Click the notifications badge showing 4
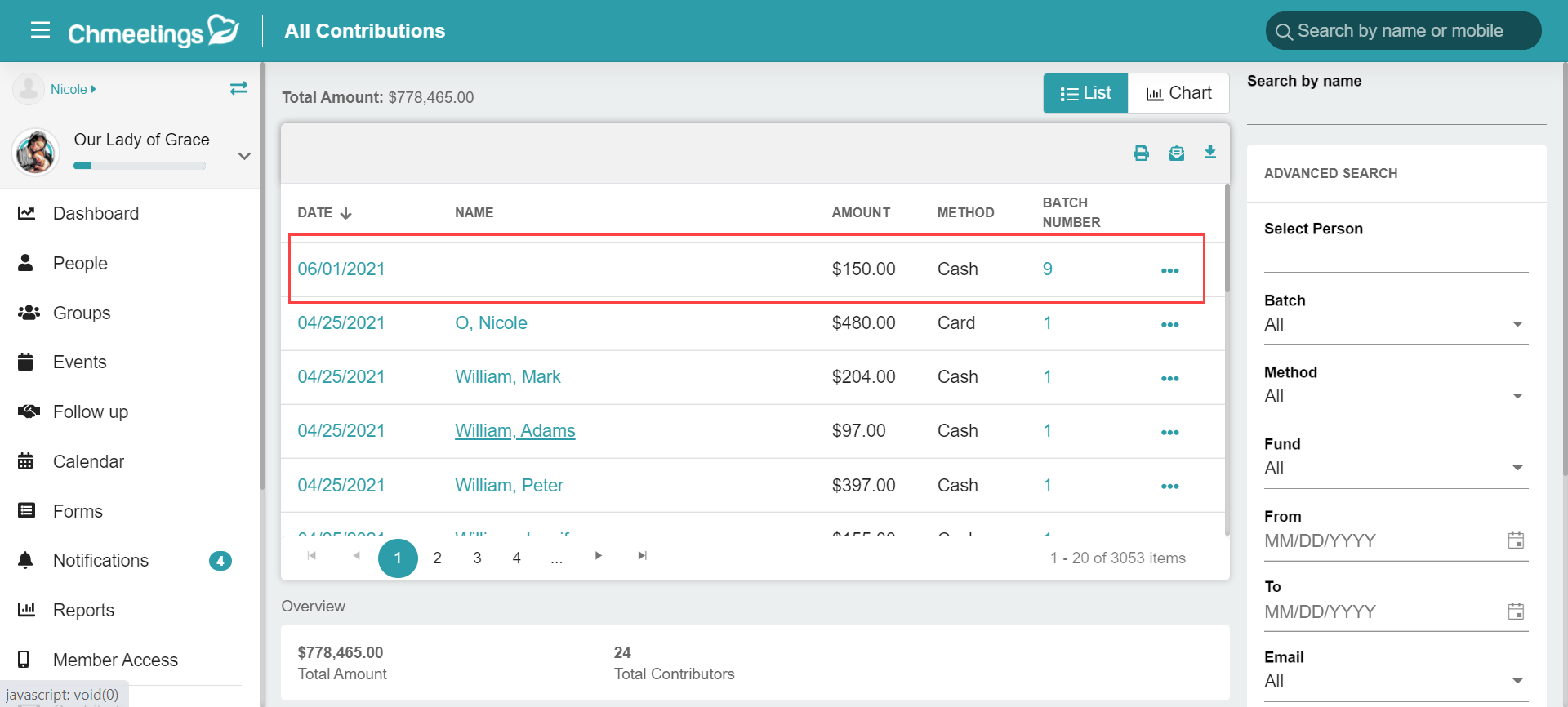This screenshot has width=1568, height=707. [220, 561]
